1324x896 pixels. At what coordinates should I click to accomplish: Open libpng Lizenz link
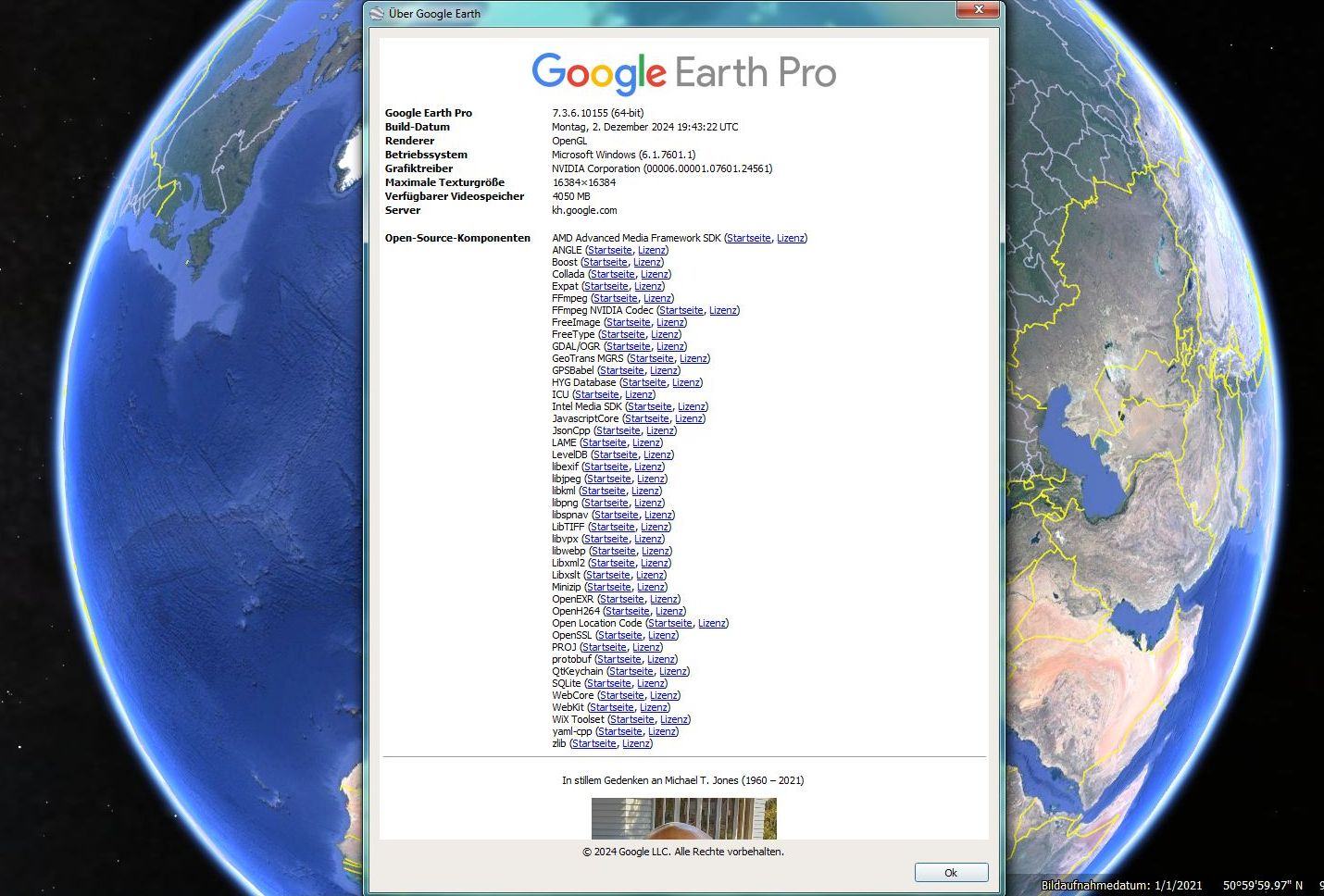coord(648,503)
